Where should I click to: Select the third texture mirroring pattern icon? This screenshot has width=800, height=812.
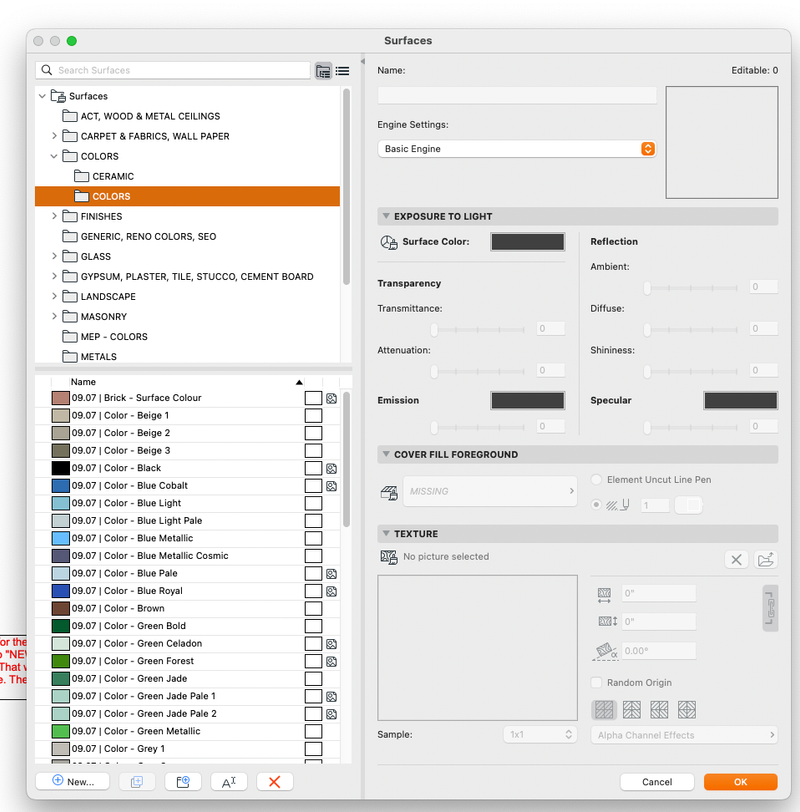(x=659, y=709)
